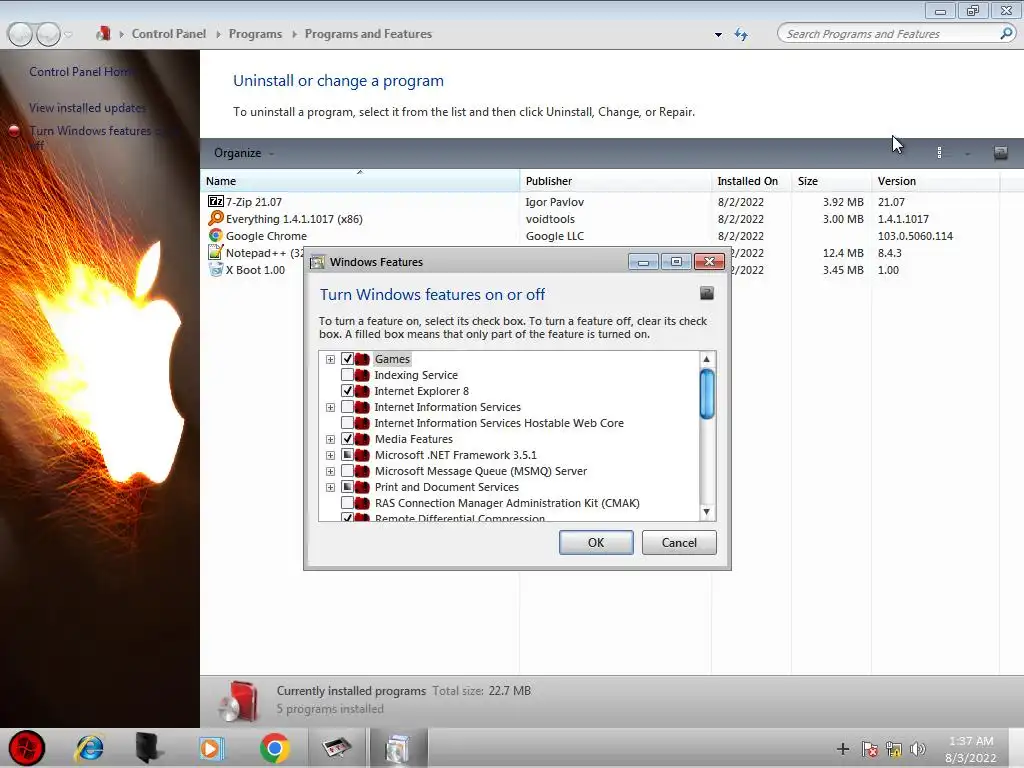Open the black computer icon on taskbar
This screenshot has width=1024, height=768.
point(149,748)
